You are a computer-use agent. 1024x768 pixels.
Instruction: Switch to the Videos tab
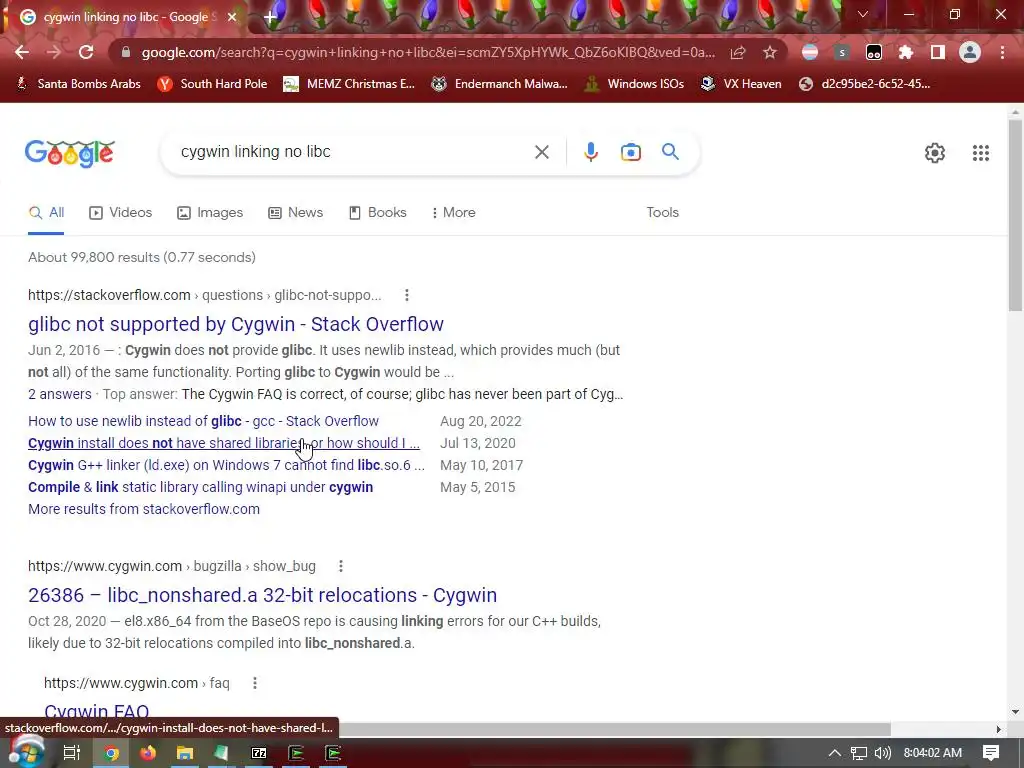120,213
